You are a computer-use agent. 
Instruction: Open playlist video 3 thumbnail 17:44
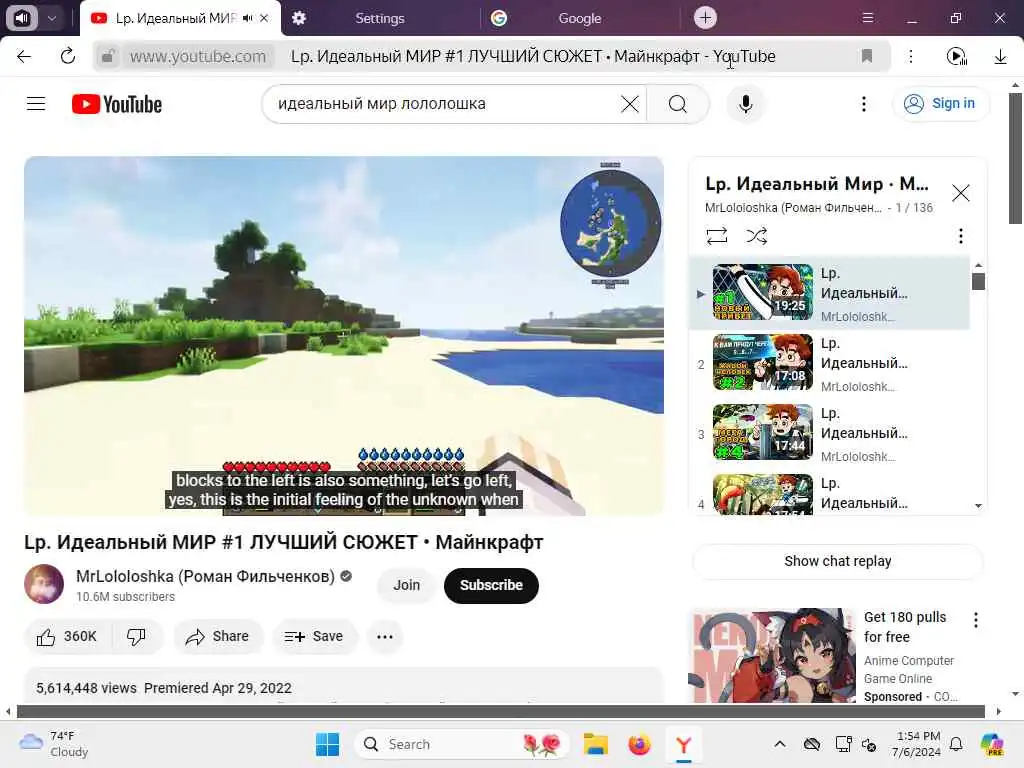coord(763,432)
